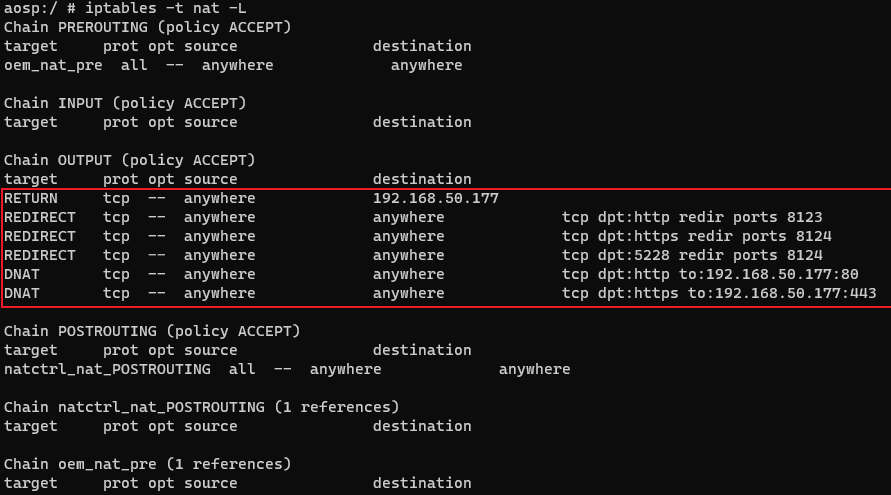891x495 pixels.
Task: Click the RETURN target in OUTPUT chain
Action: click(x=31, y=198)
